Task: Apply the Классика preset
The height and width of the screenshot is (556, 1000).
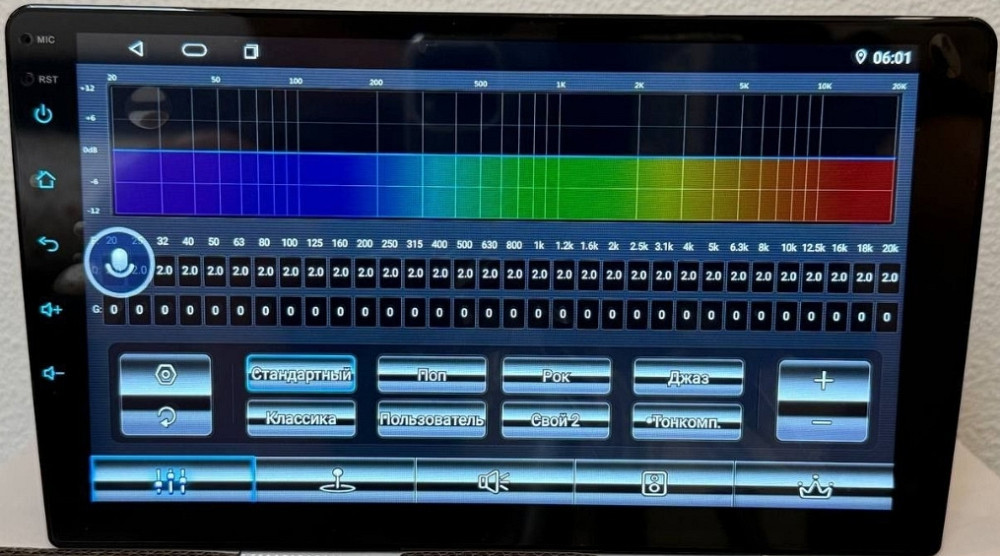Action: 301,418
